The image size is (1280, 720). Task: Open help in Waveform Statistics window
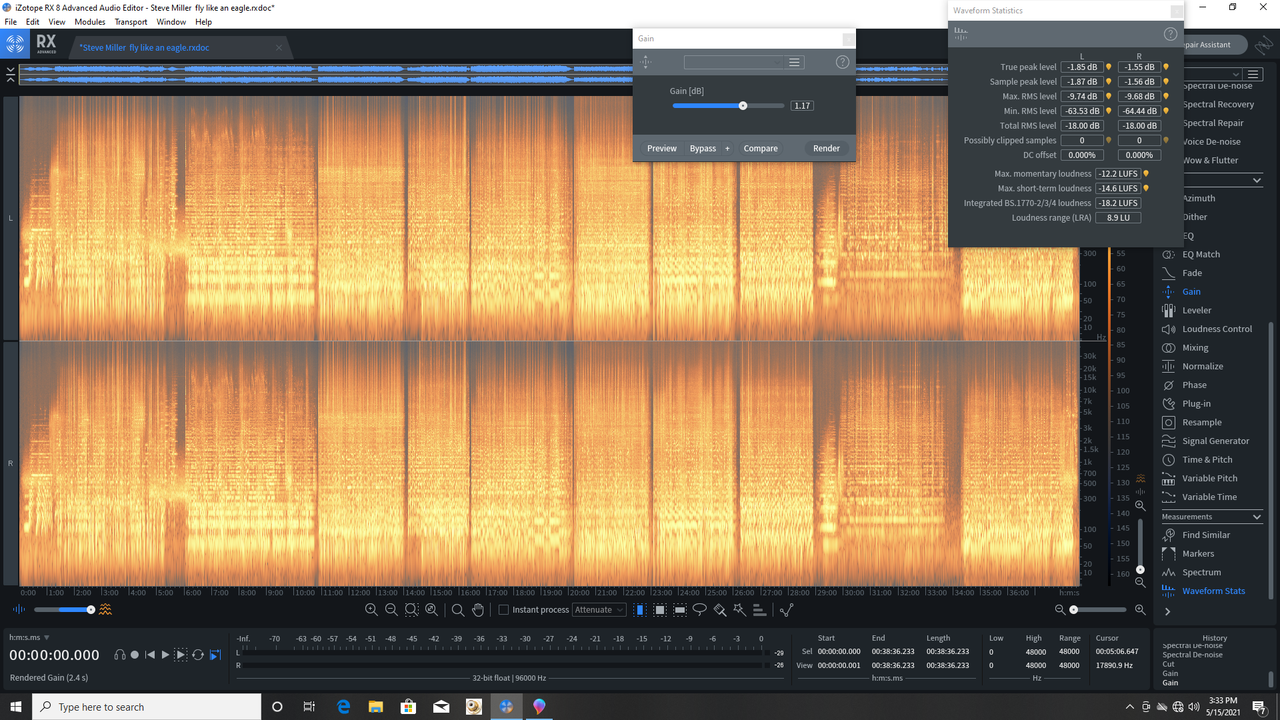tap(1170, 34)
